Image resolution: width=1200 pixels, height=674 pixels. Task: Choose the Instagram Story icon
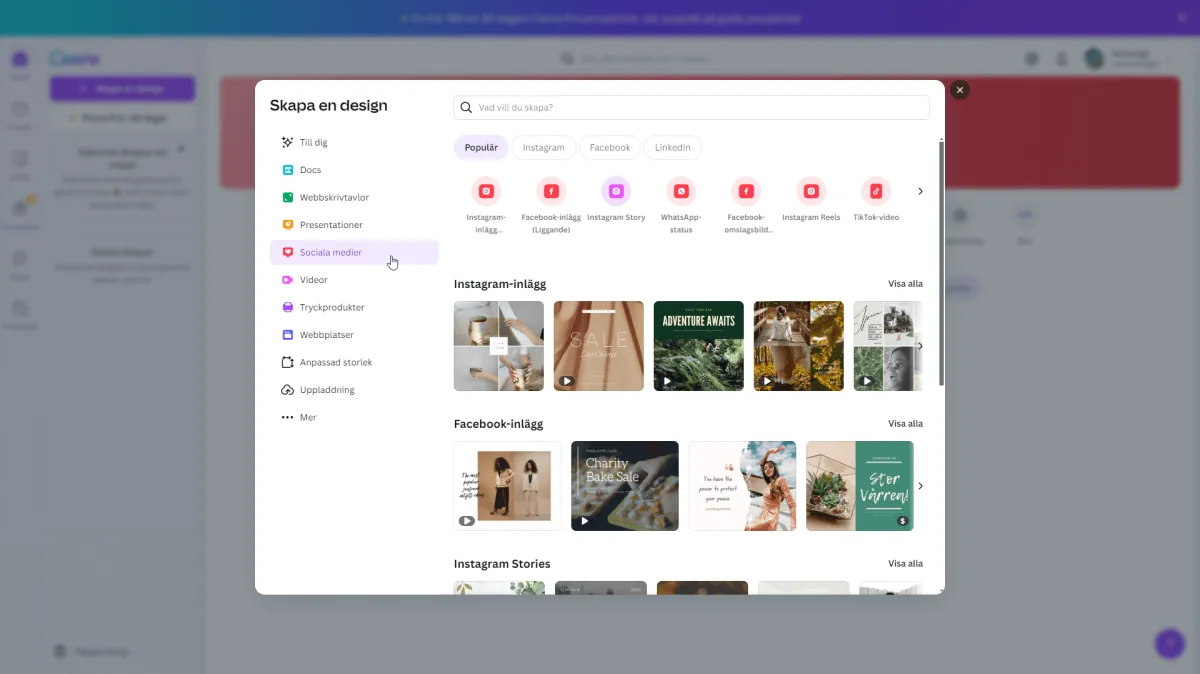tap(616, 191)
